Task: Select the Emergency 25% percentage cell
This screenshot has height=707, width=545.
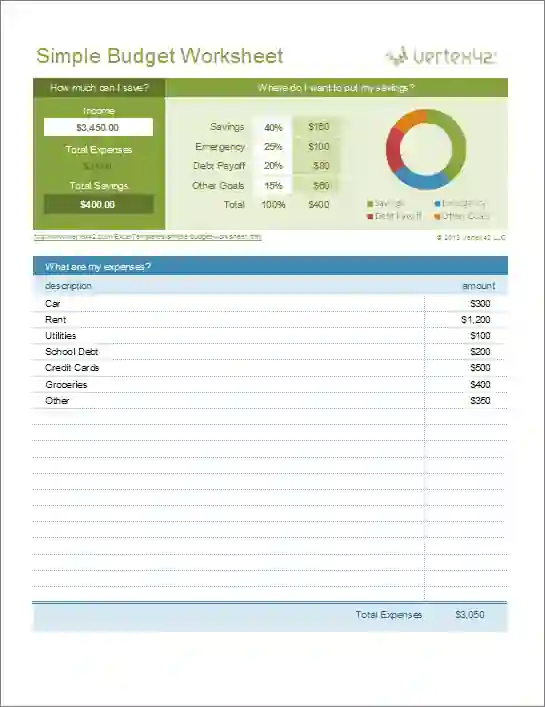Action: pos(273,147)
